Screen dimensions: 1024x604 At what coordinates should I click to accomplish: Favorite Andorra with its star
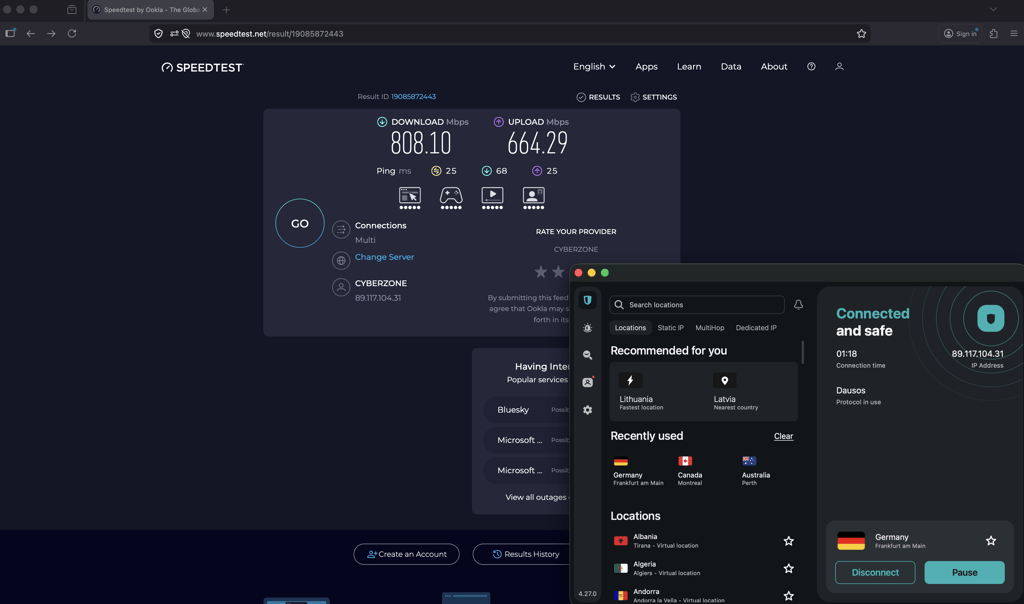pos(788,596)
